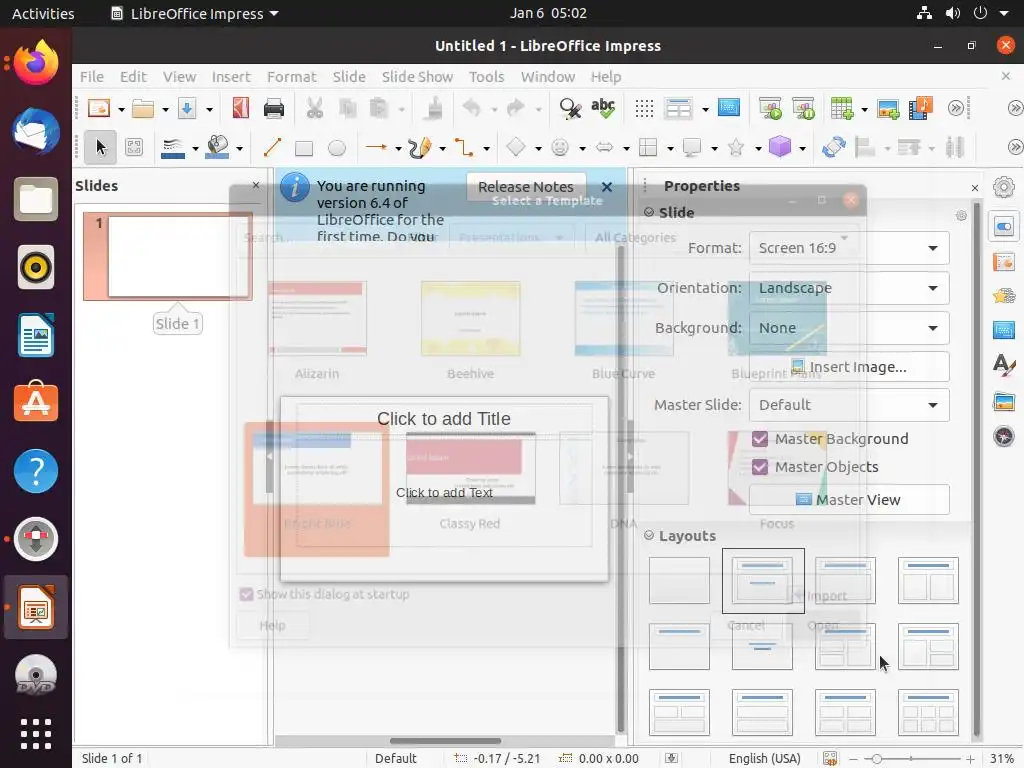This screenshot has height=768, width=1024.
Task: Open the Slide Show menu
Action: [417, 76]
